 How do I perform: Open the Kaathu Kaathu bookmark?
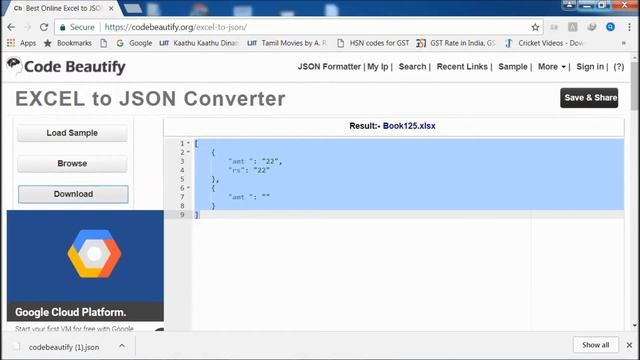click(199, 43)
